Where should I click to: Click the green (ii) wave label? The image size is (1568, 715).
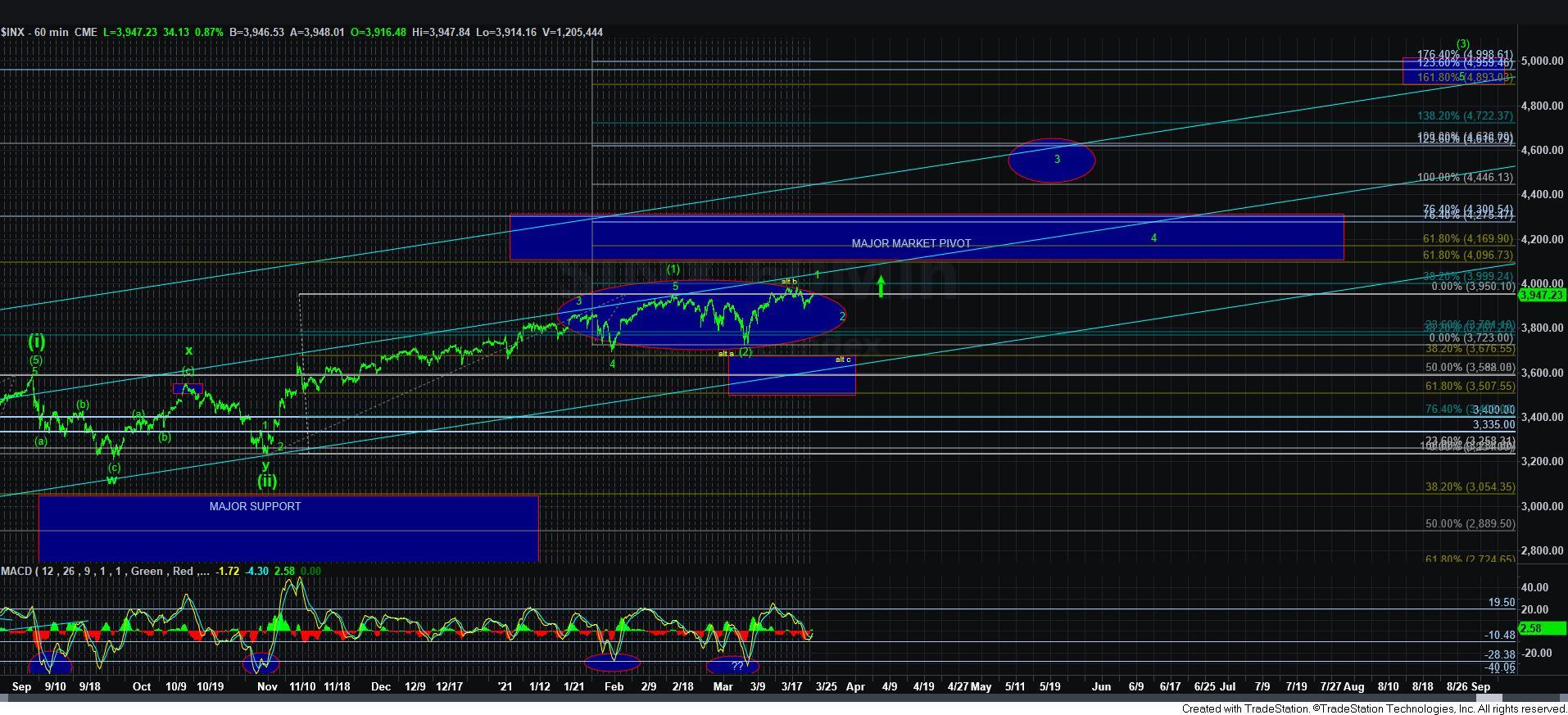coord(267,481)
